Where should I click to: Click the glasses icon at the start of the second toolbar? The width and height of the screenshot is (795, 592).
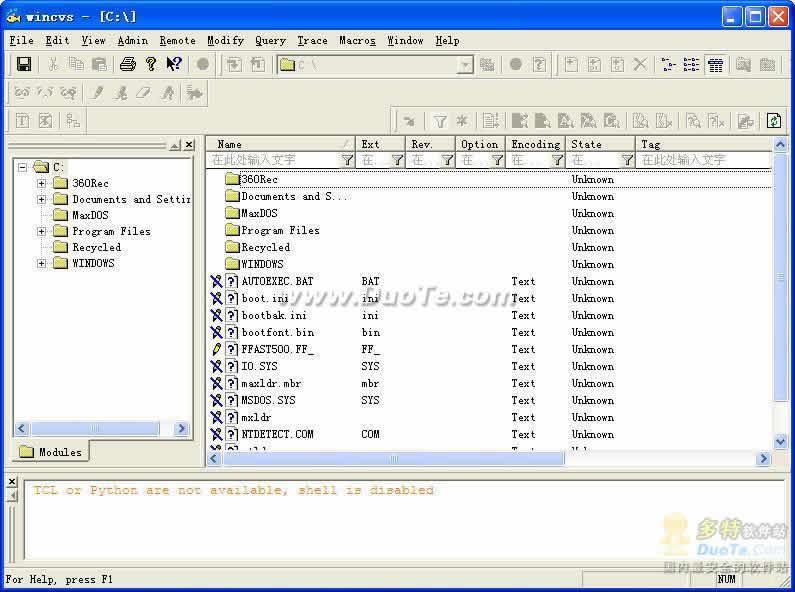[x=23, y=93]
